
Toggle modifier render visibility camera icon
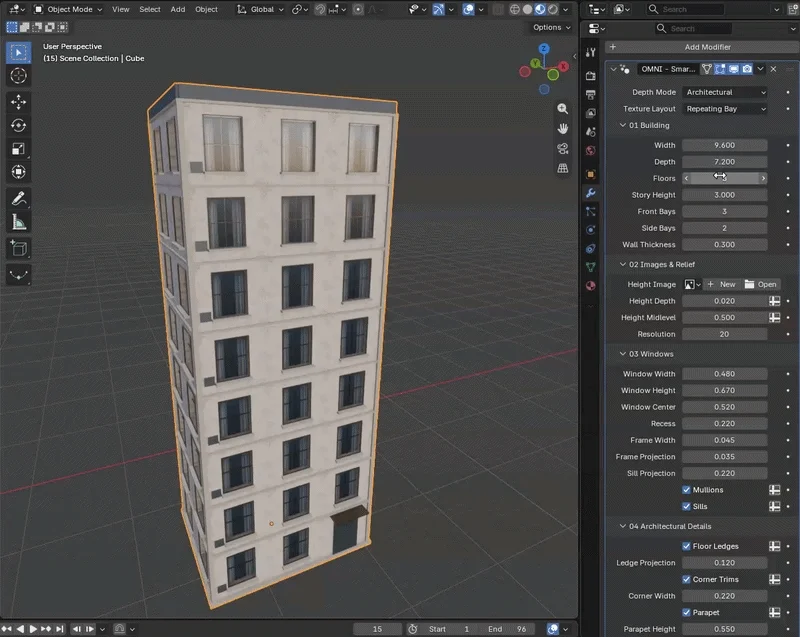747,69
